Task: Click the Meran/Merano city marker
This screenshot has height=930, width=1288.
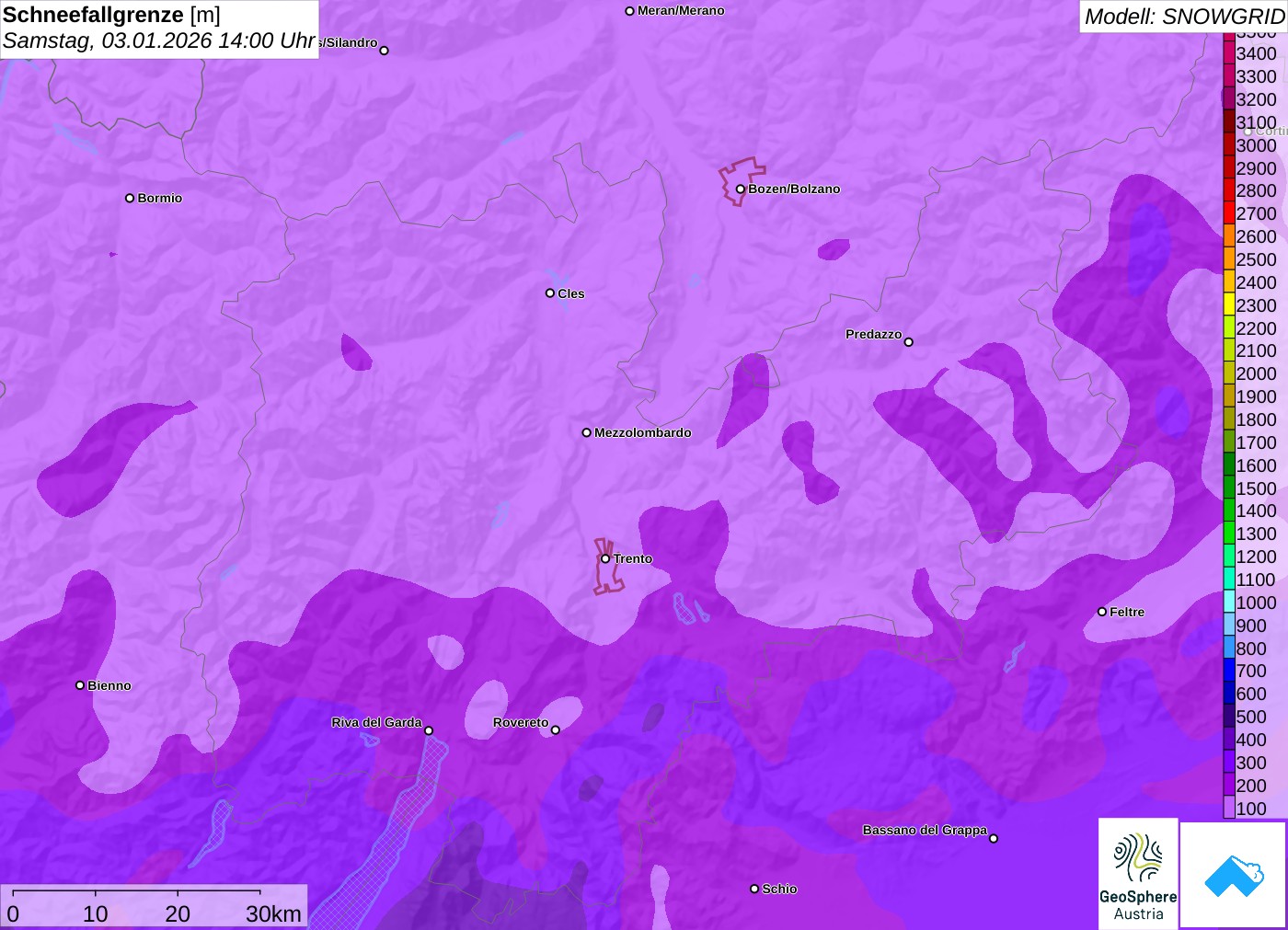Action: [630, 11]
